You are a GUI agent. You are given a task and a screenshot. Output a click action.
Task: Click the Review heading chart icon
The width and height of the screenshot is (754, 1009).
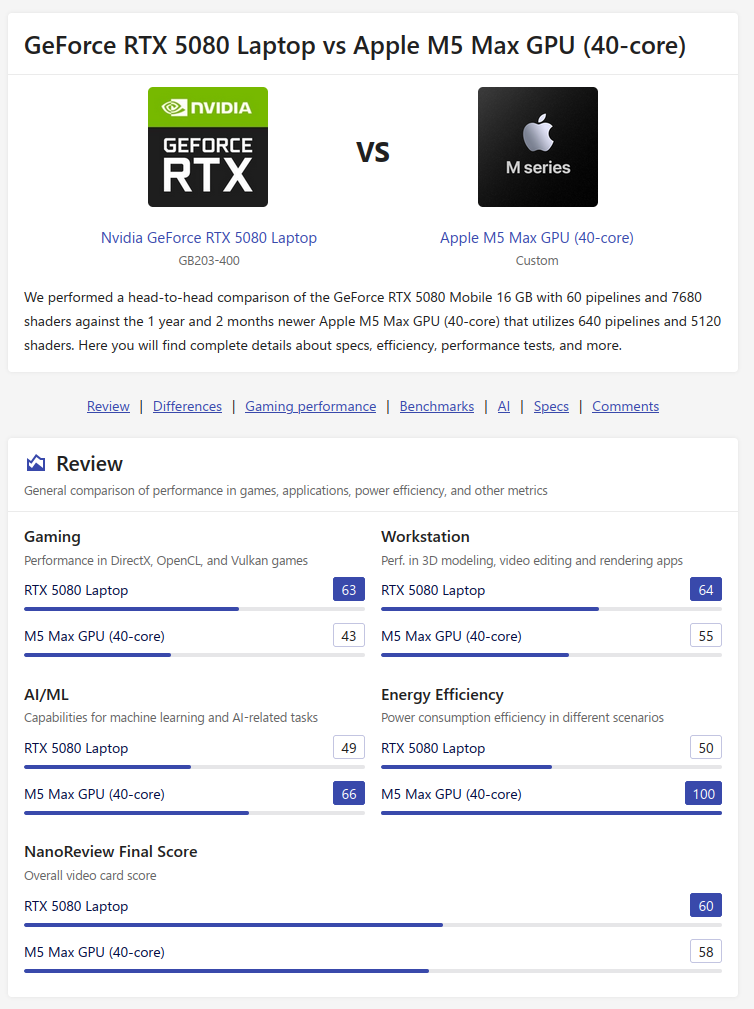coord(35,463)
